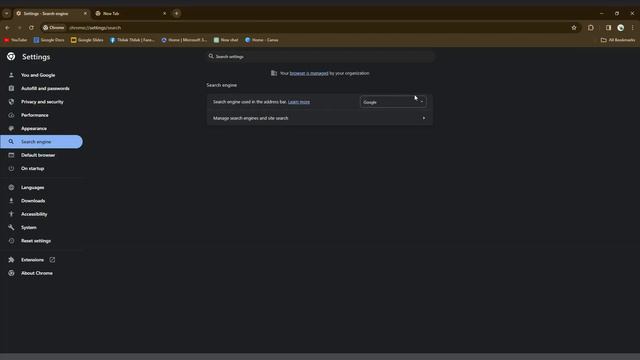Open the YouTube bookmark
Viewport: 640px width, 360px height.
[x=16, y=40]
